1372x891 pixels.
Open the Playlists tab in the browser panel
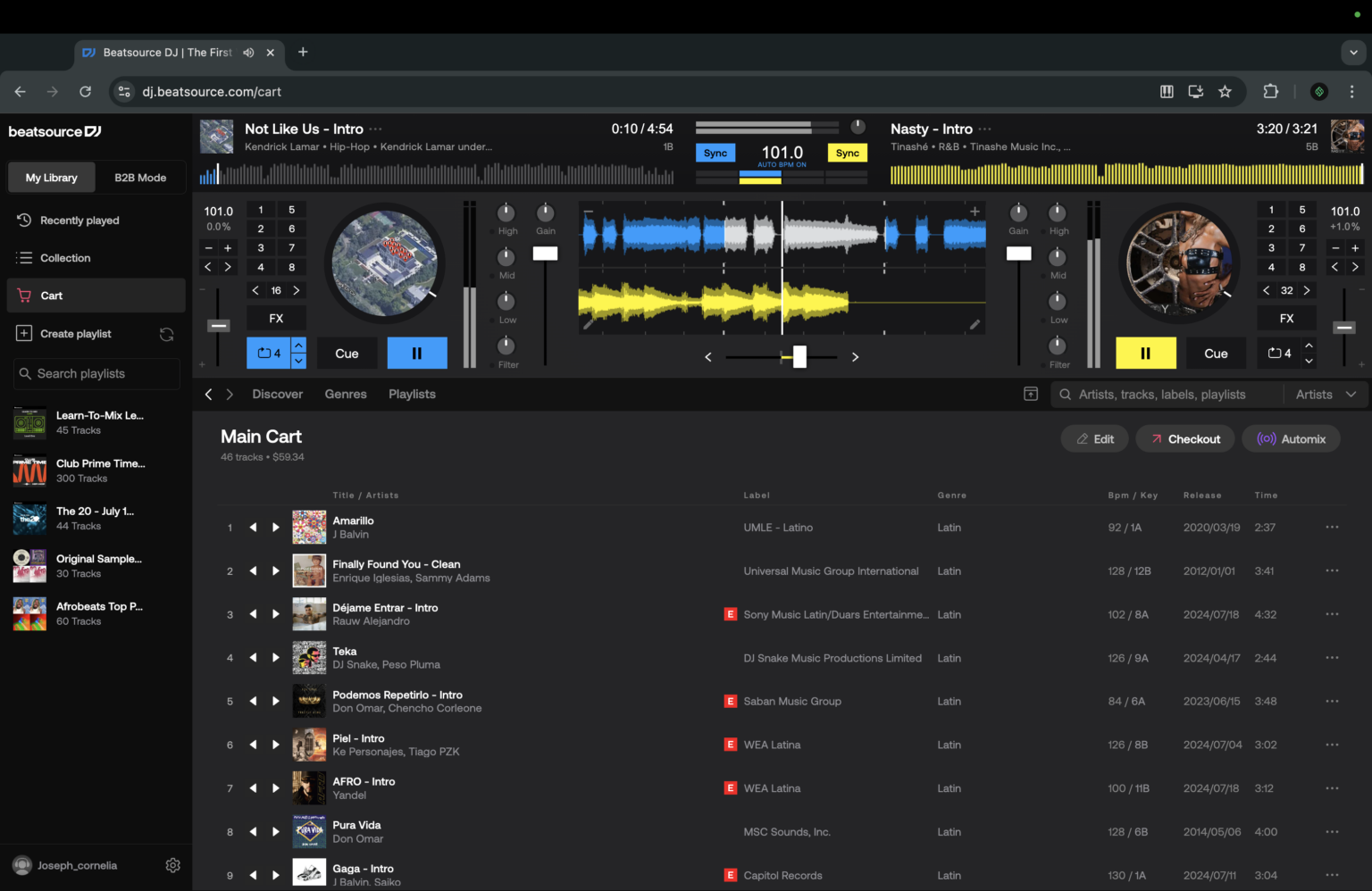412,394
